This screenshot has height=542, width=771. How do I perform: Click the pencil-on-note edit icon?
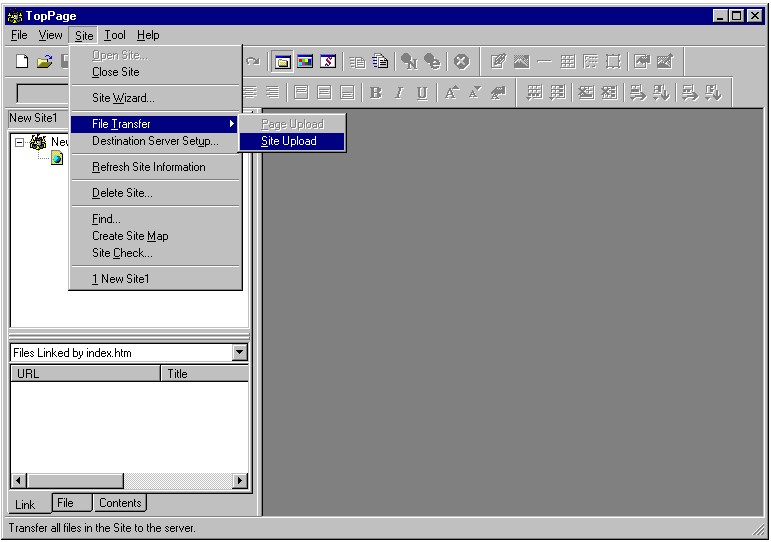pos(498,62)
